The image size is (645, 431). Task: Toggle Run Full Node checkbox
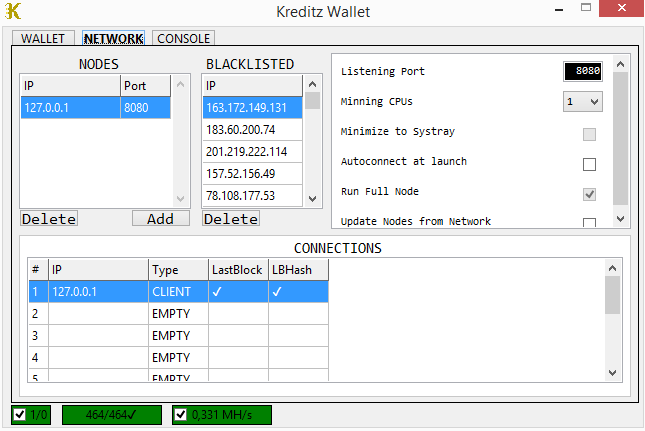tap(589, 194)
